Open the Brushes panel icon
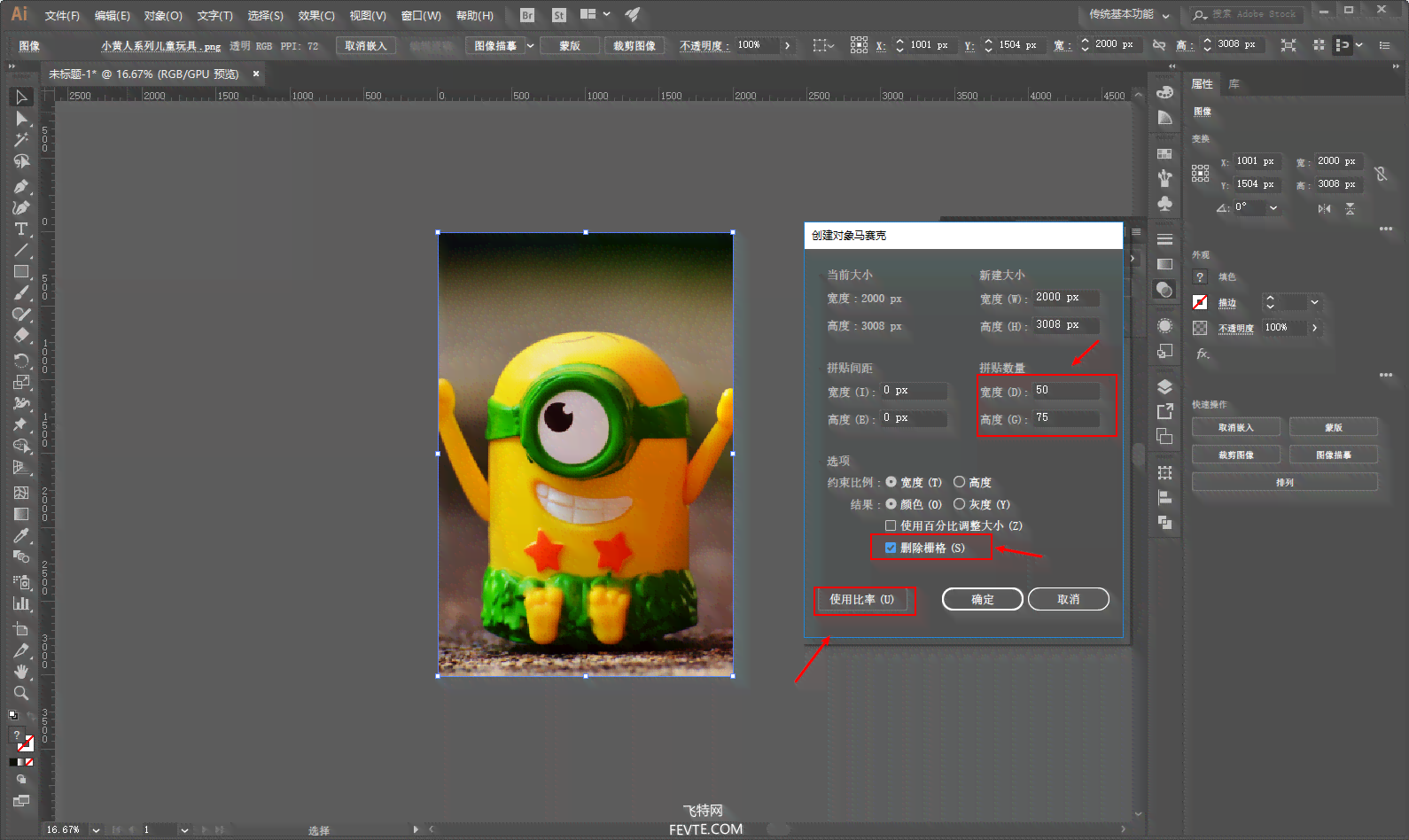This screenshot has height=840, width=1409. point(1164,178)
